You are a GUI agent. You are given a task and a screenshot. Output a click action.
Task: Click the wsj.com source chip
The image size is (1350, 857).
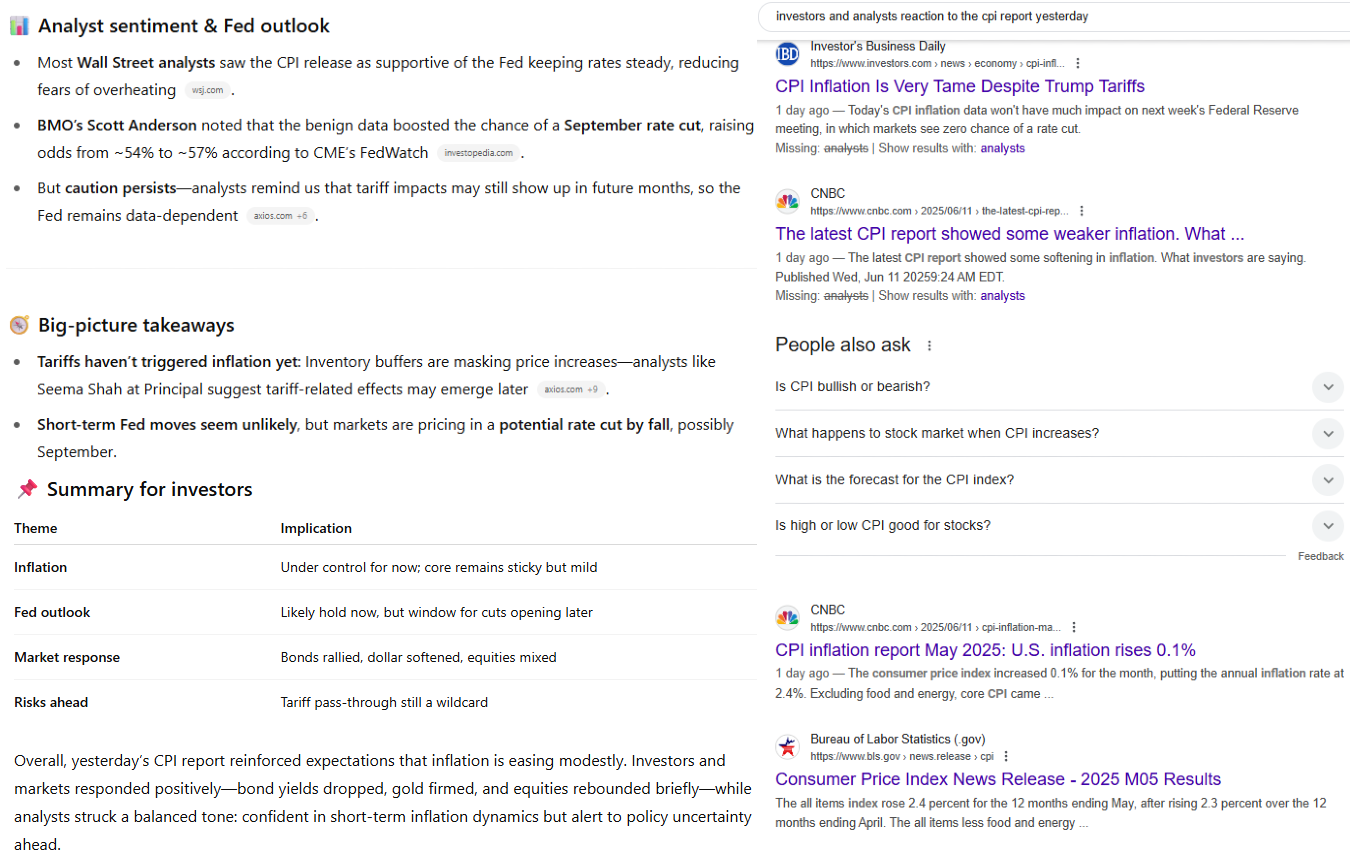click(207, 90)
